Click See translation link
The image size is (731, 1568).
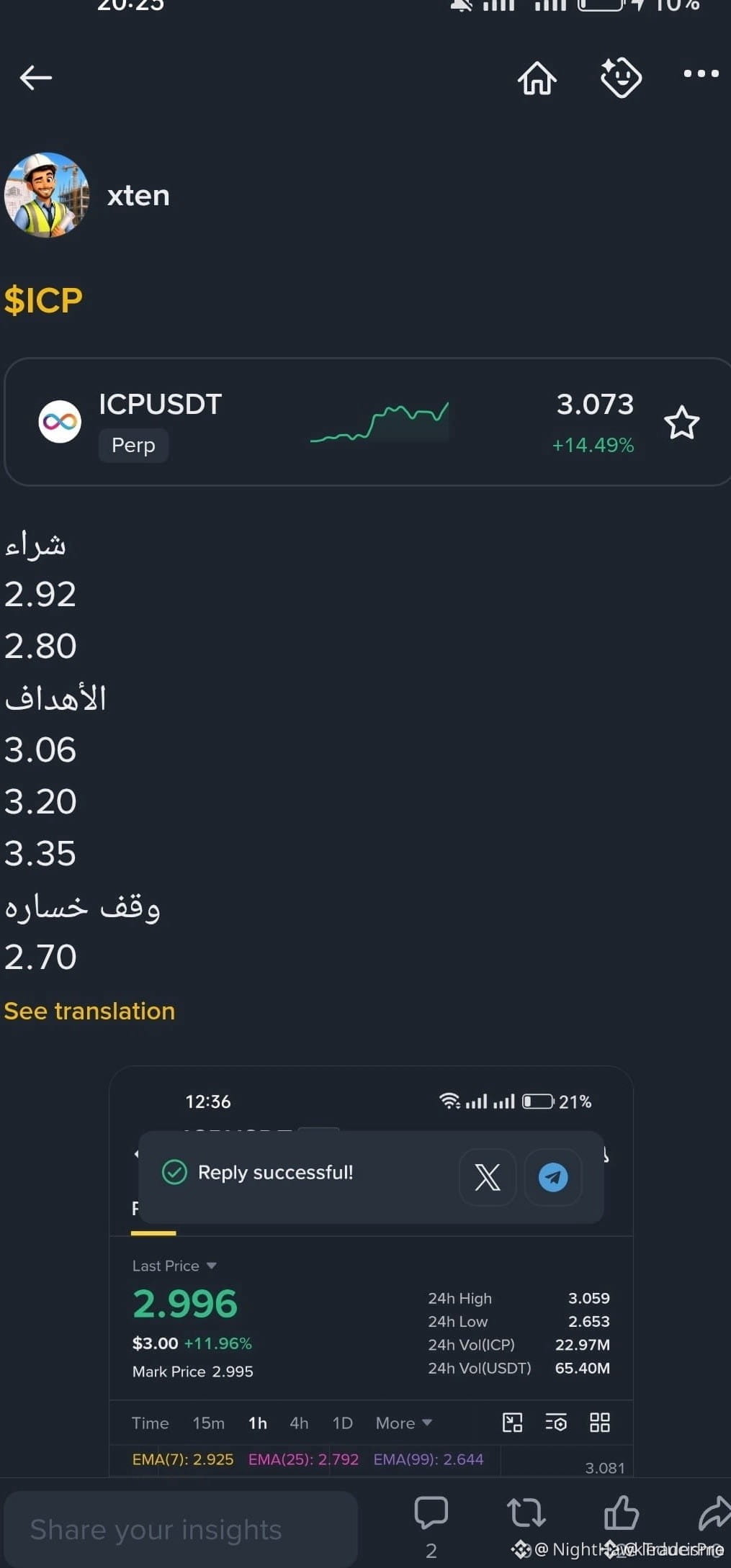click(x=89, y=1011)
